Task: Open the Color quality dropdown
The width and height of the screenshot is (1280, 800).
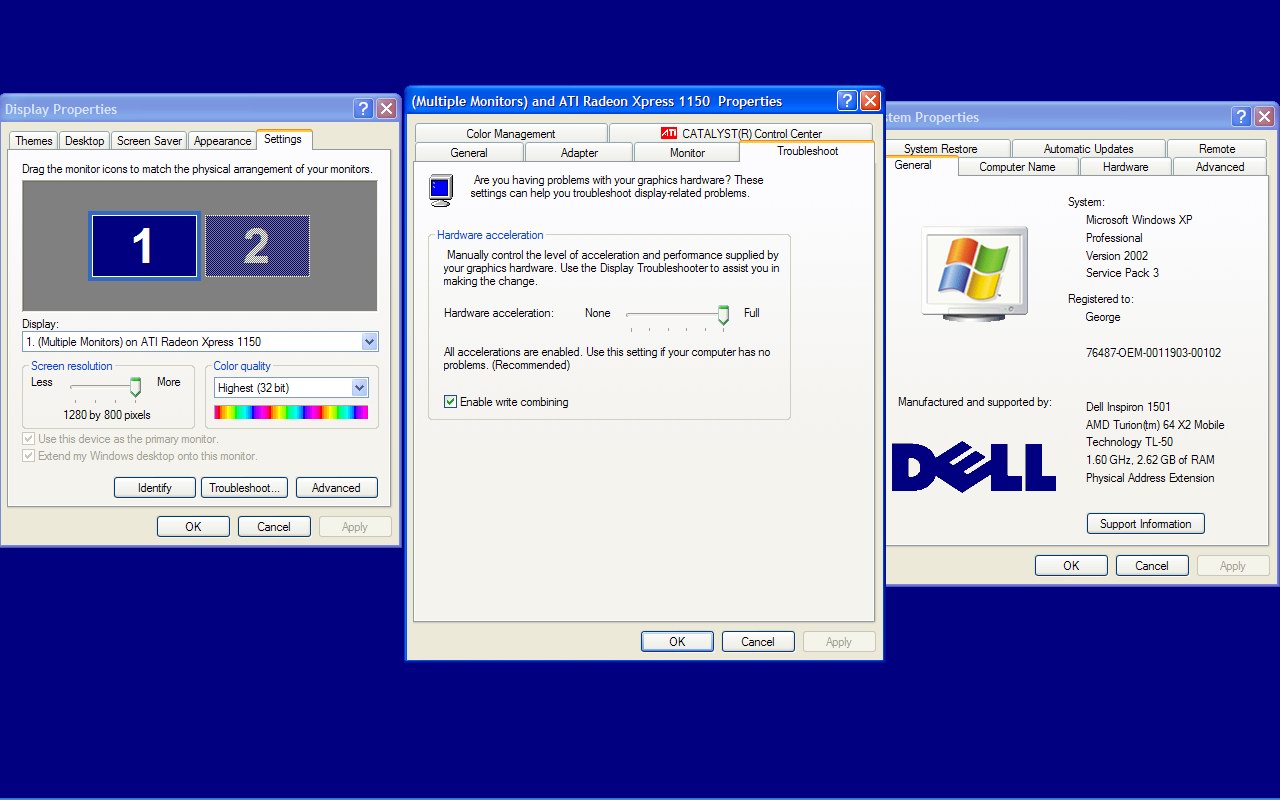Action: point(360,388)
